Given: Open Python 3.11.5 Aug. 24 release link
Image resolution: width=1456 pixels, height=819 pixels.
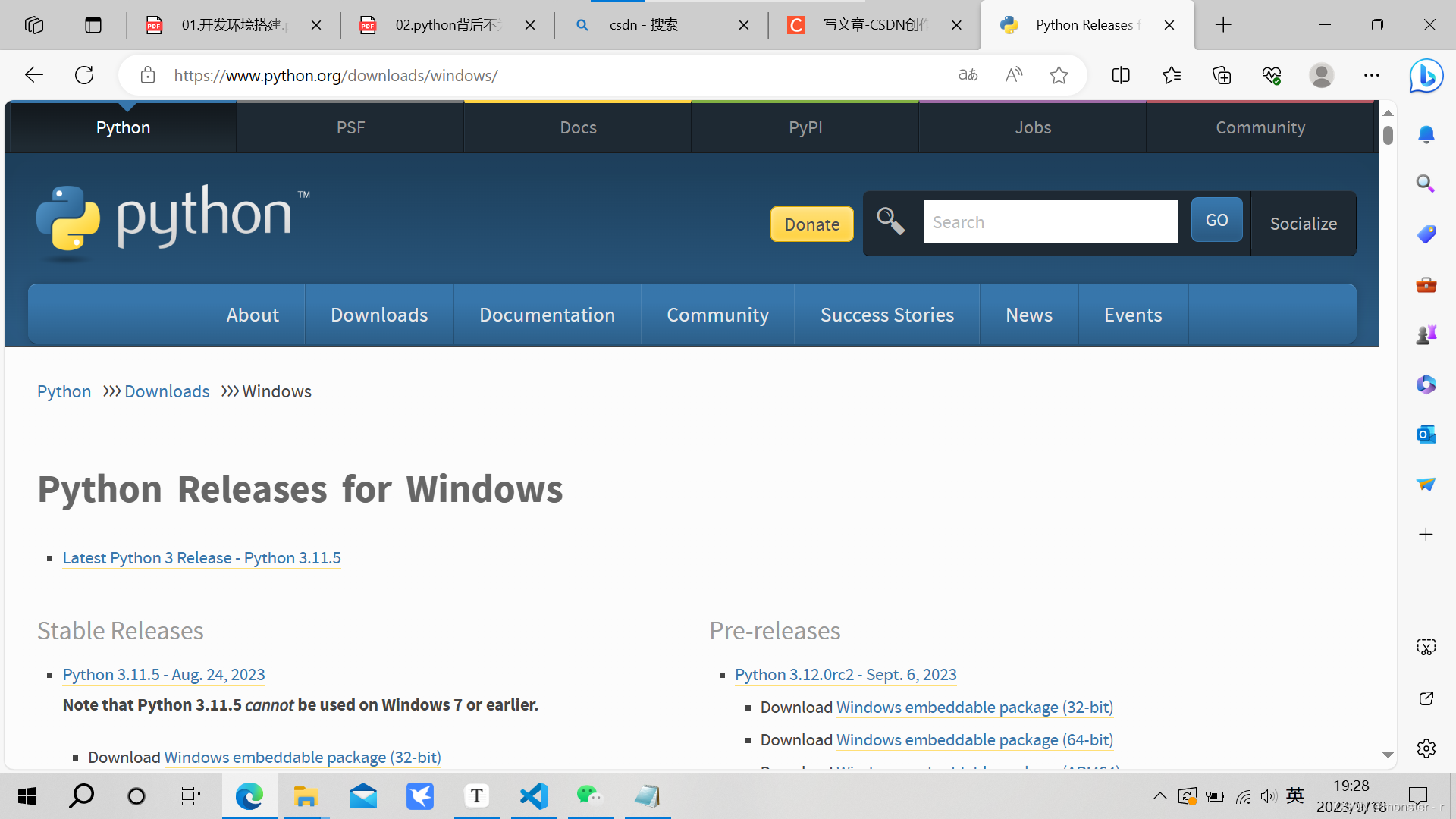Looking at the screenshot, I should pos(164,674).
